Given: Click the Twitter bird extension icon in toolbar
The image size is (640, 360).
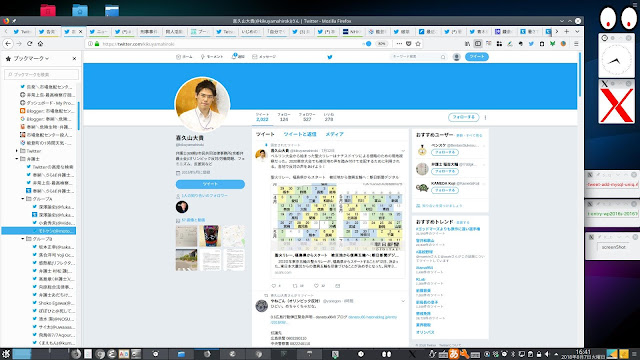Looking at the screenshot, I should [x=531, y=44].
